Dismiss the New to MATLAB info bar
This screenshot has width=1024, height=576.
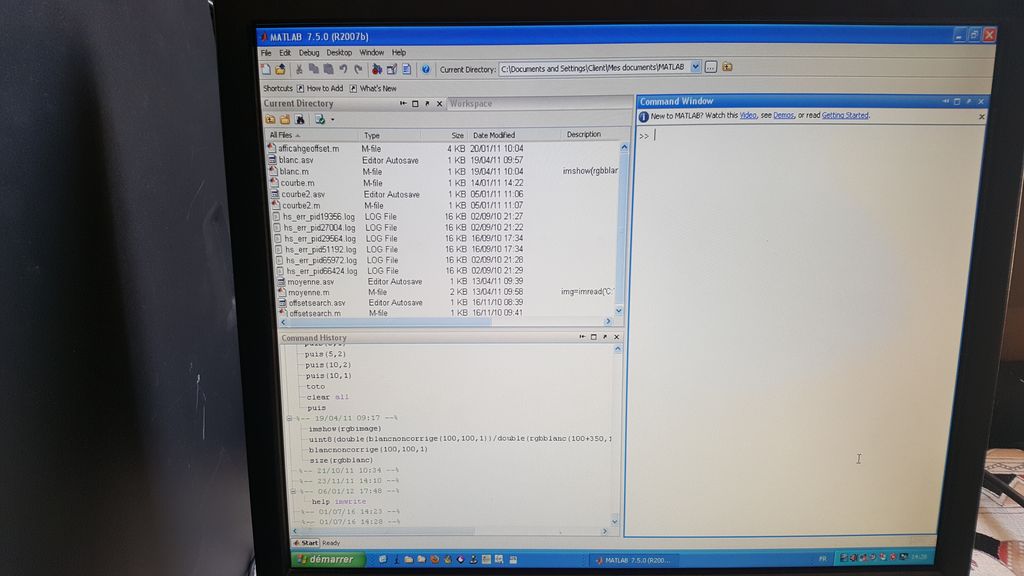coord(982,117)
